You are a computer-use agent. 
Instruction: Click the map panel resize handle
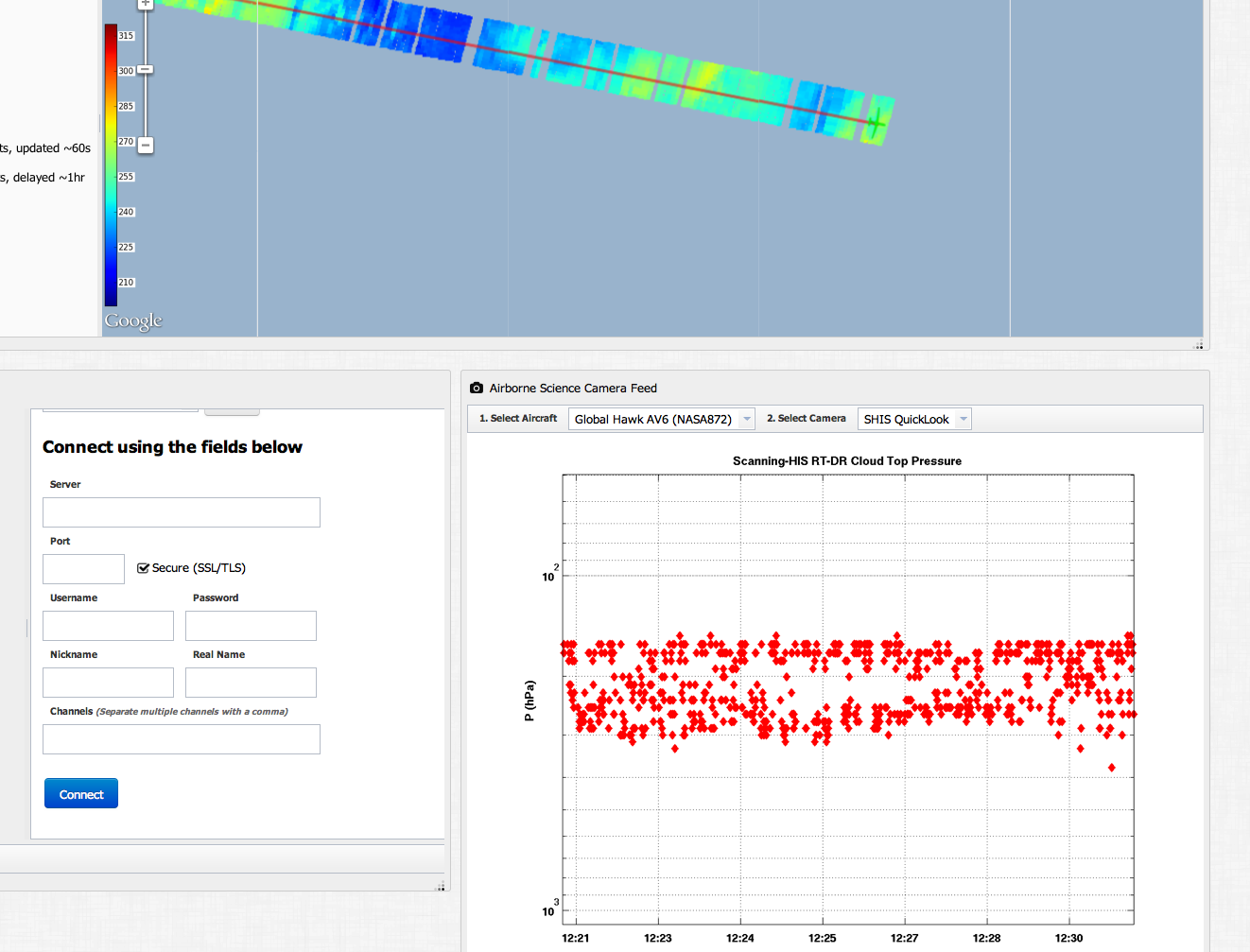[x=1199, y=345]
